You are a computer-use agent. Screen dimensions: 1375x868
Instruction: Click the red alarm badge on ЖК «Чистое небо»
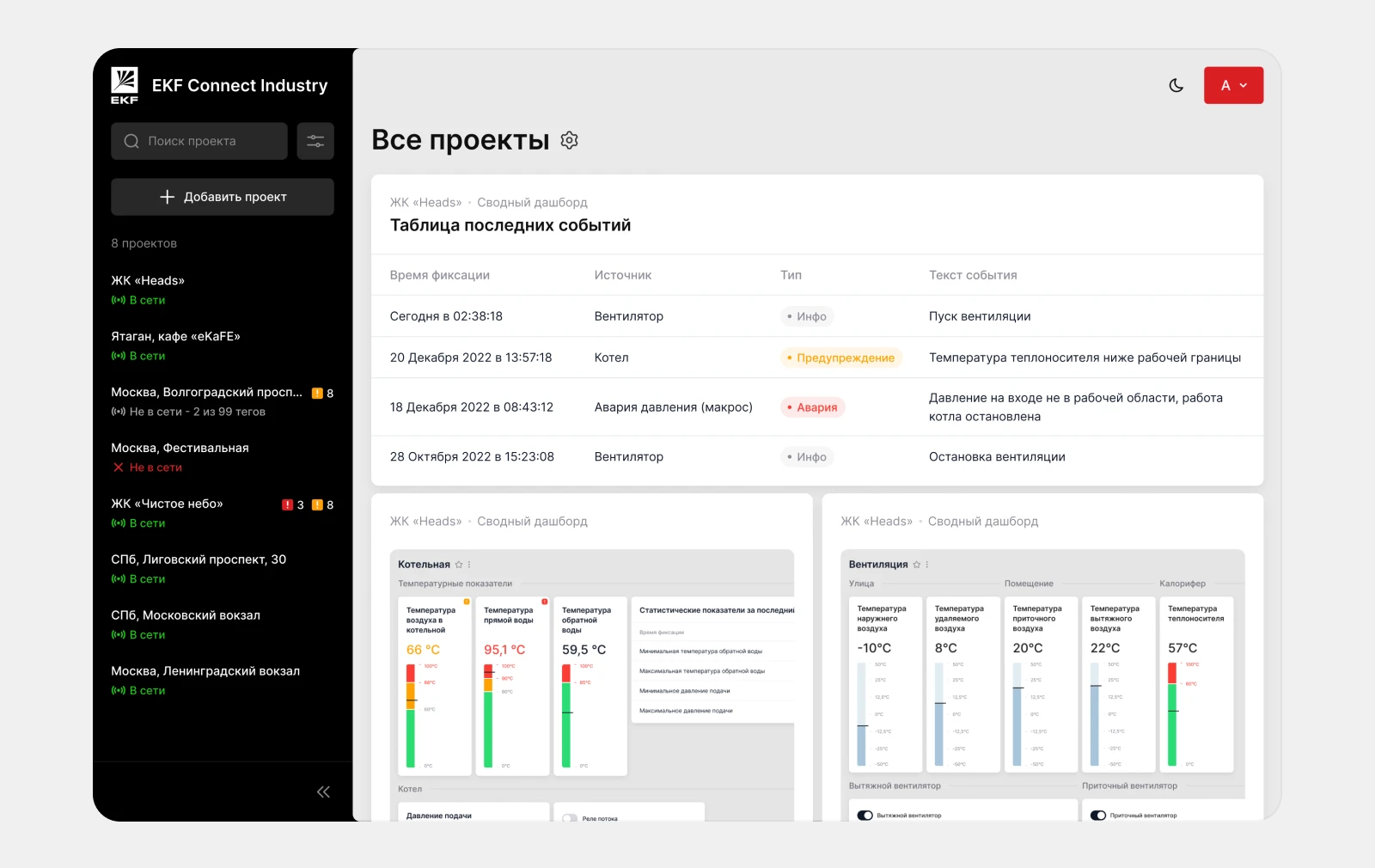pos(287,504)
